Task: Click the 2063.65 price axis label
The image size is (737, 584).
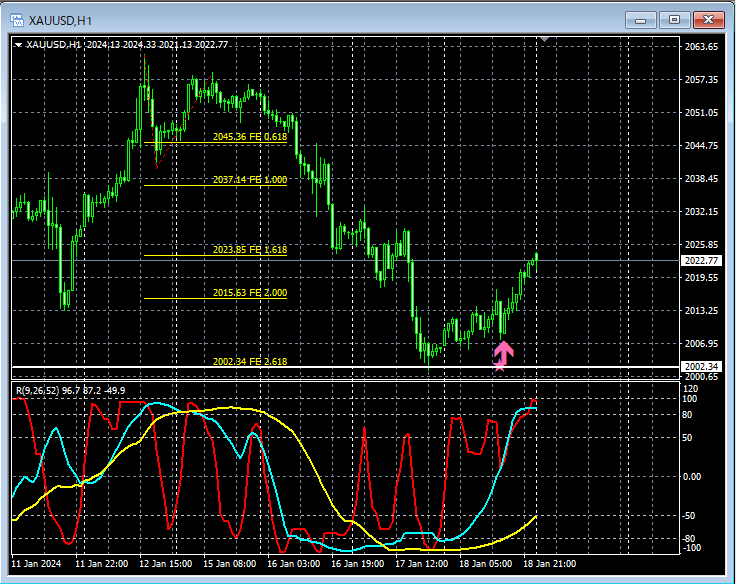Action: coord(701,47)
